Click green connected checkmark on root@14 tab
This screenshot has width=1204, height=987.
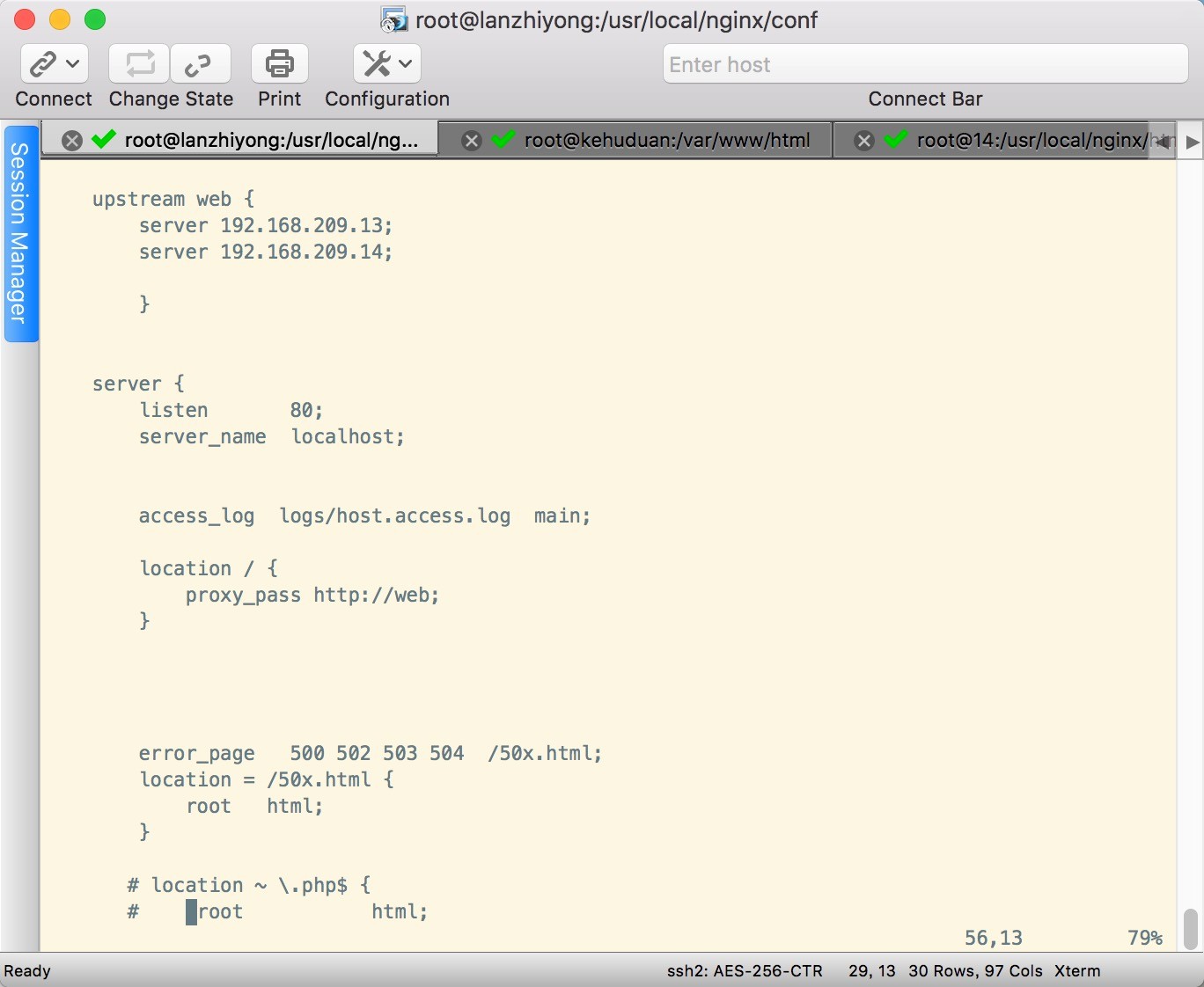point(896,139)
